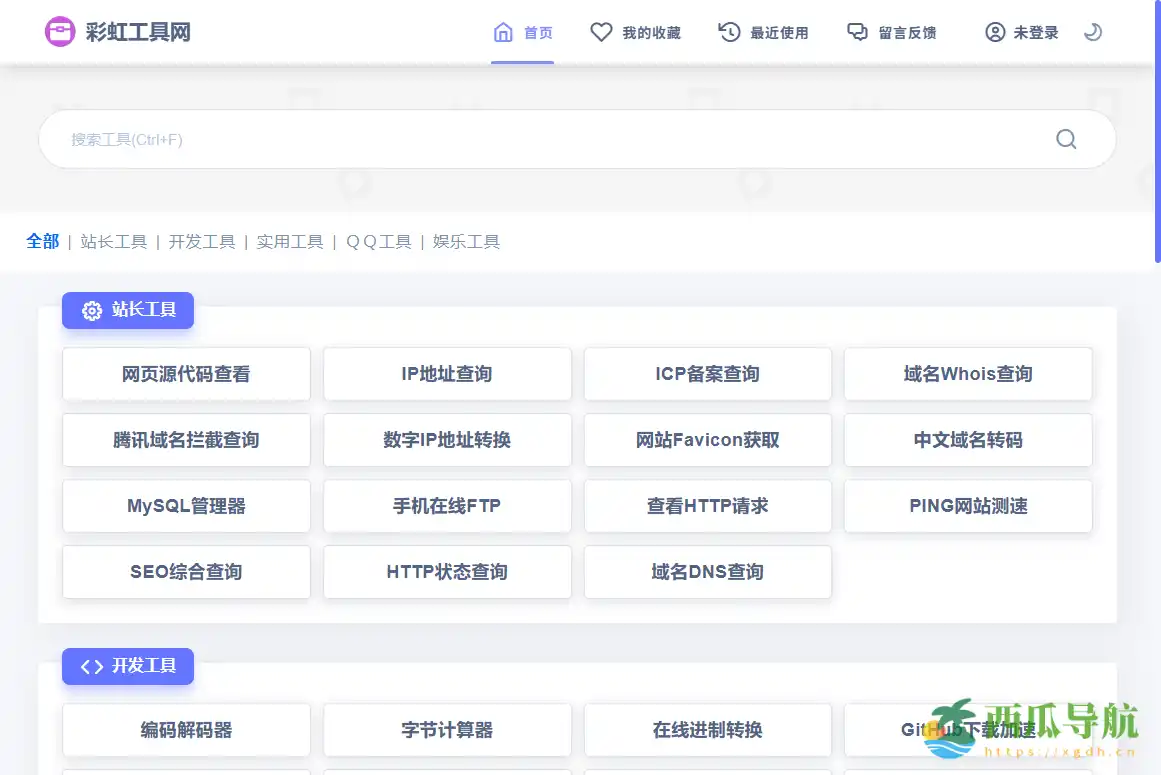This screenshot has width=1161, height=775.
Task: Click the home icon next to 首页
Action: (x=504, y=31)
